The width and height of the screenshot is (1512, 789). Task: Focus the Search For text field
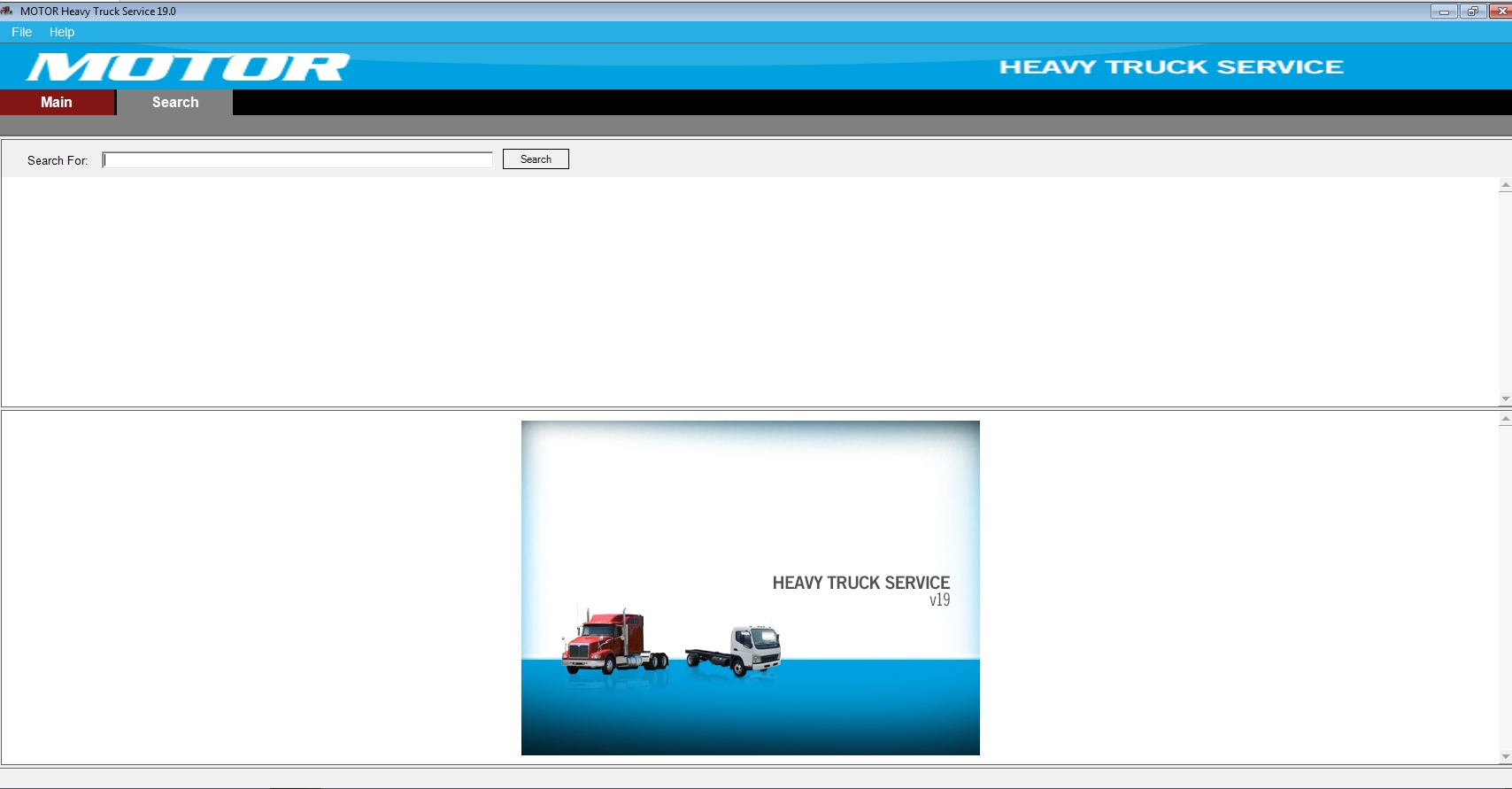pyautogui.click(x=297, y=159)
